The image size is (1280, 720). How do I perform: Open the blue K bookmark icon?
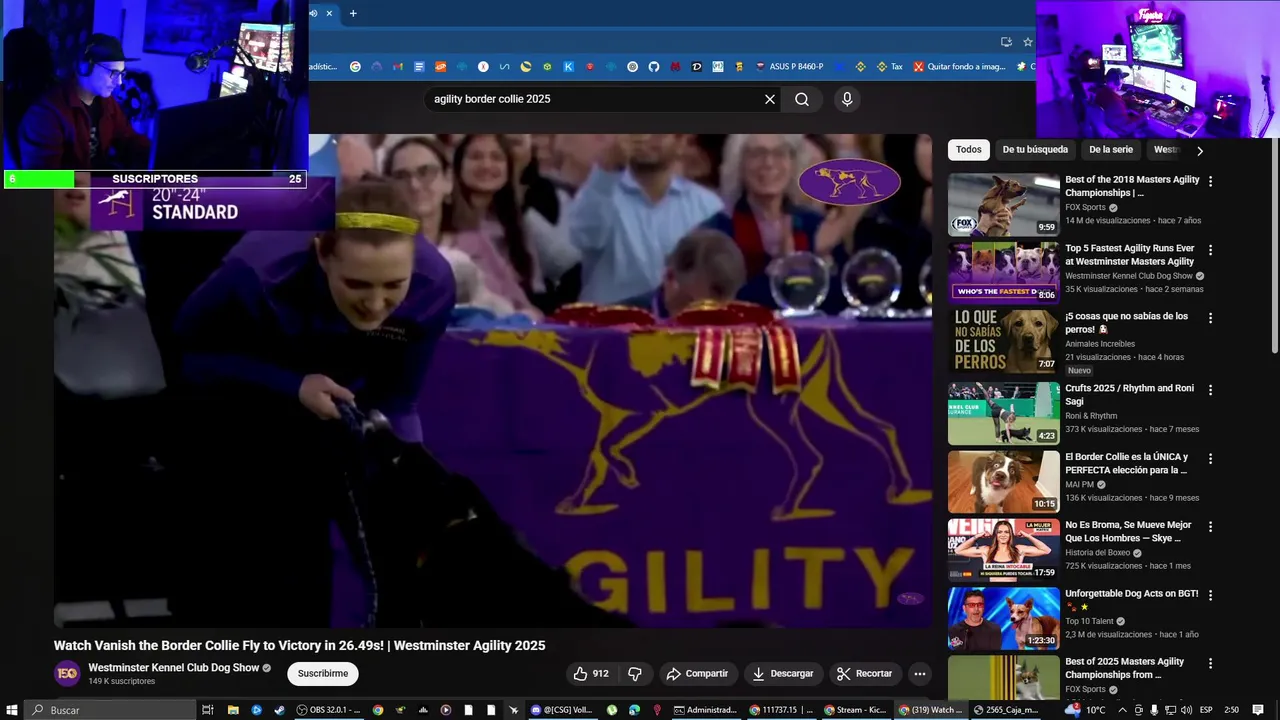pos(568,67)
